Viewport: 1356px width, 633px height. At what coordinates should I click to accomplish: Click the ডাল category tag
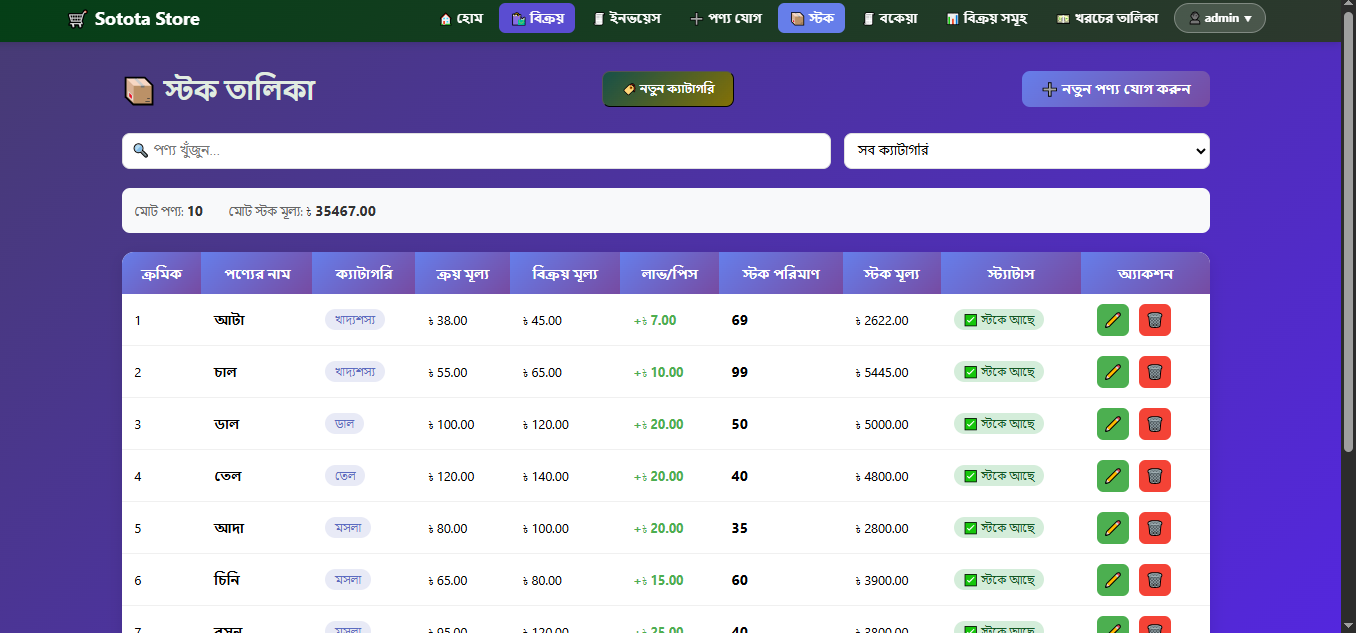click(344, 424)
